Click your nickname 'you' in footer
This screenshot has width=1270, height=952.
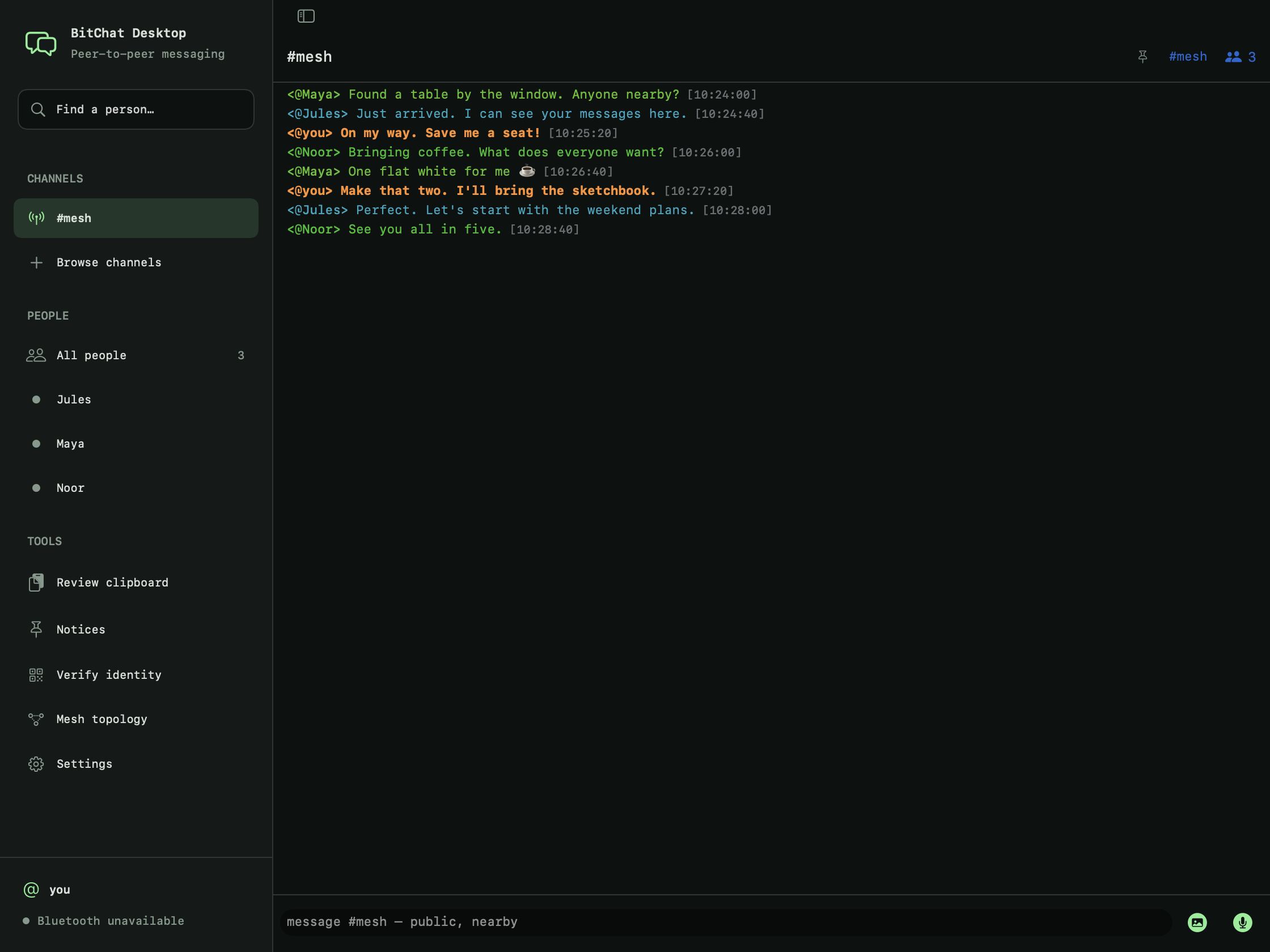coord(60,890)
